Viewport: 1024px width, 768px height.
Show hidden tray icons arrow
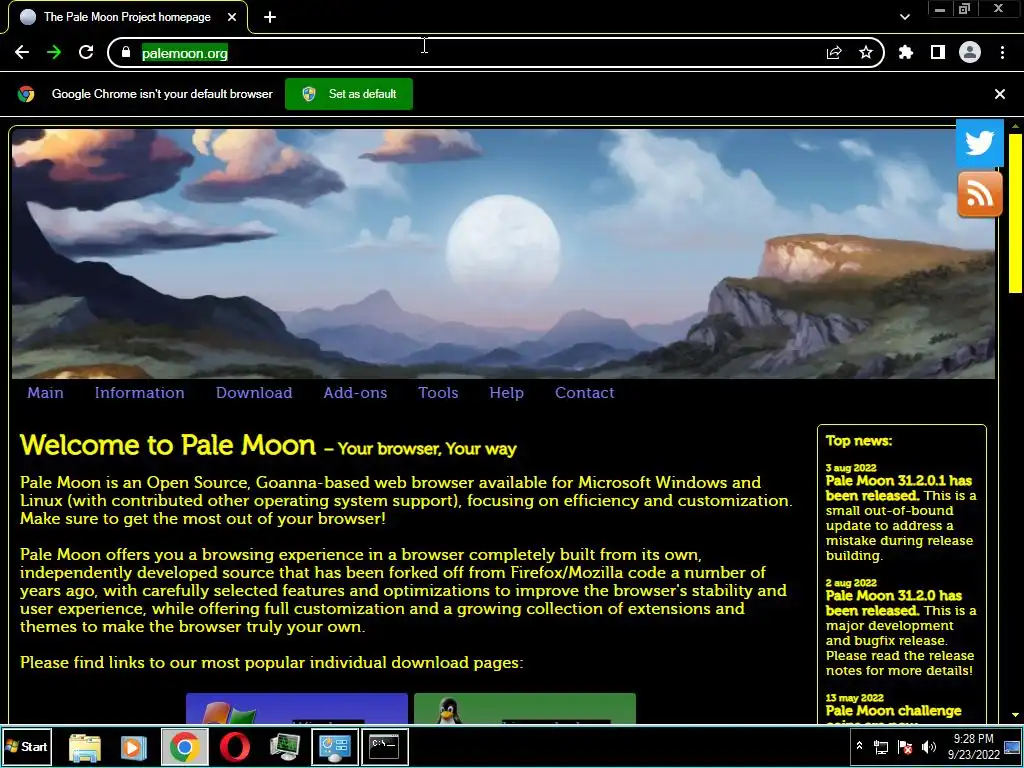[859, 746]
